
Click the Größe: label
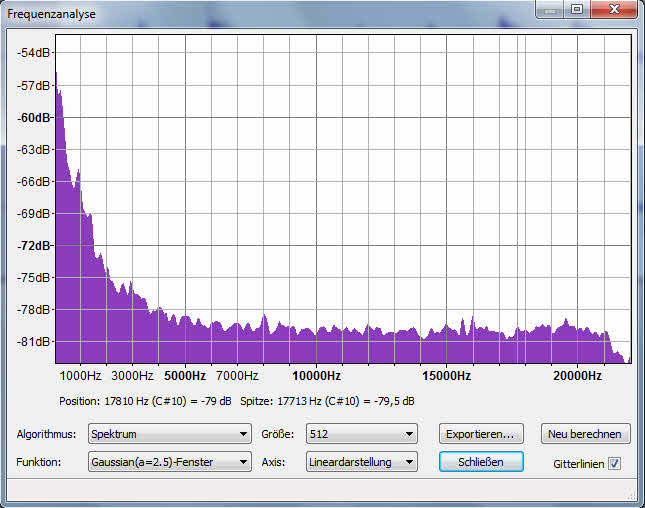pyautogui.click(x=278, y=434)
